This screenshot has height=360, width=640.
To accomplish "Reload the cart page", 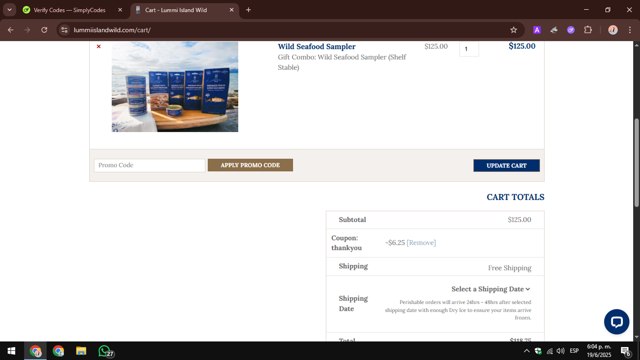I will (44, 30).
